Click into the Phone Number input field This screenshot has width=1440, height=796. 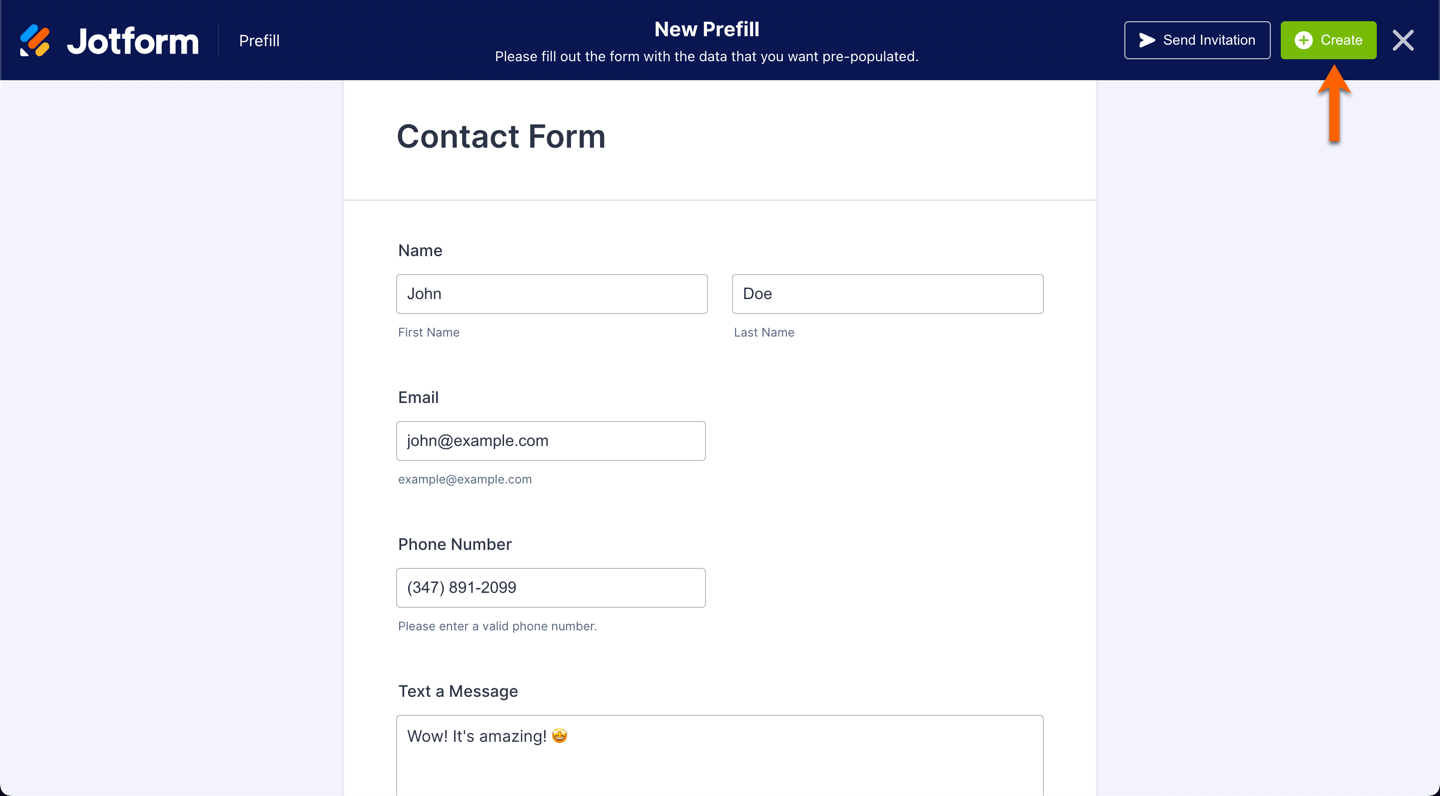[551, 588]
